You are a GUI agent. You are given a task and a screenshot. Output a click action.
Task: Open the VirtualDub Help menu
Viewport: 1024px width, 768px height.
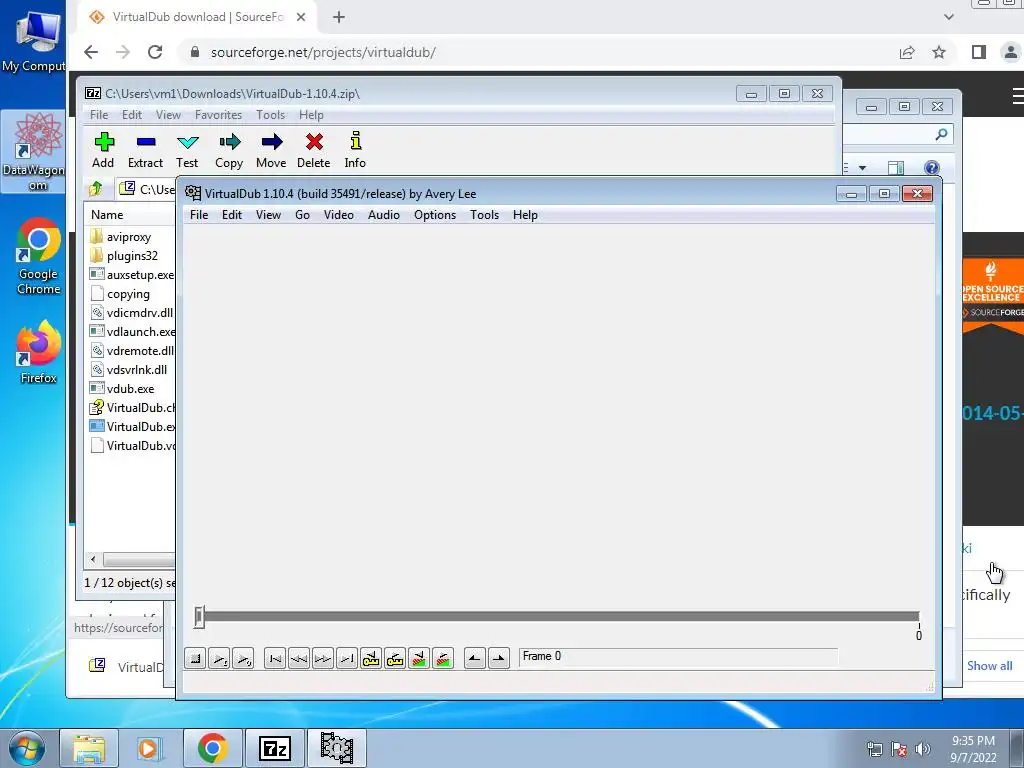(x=525, y=215)
